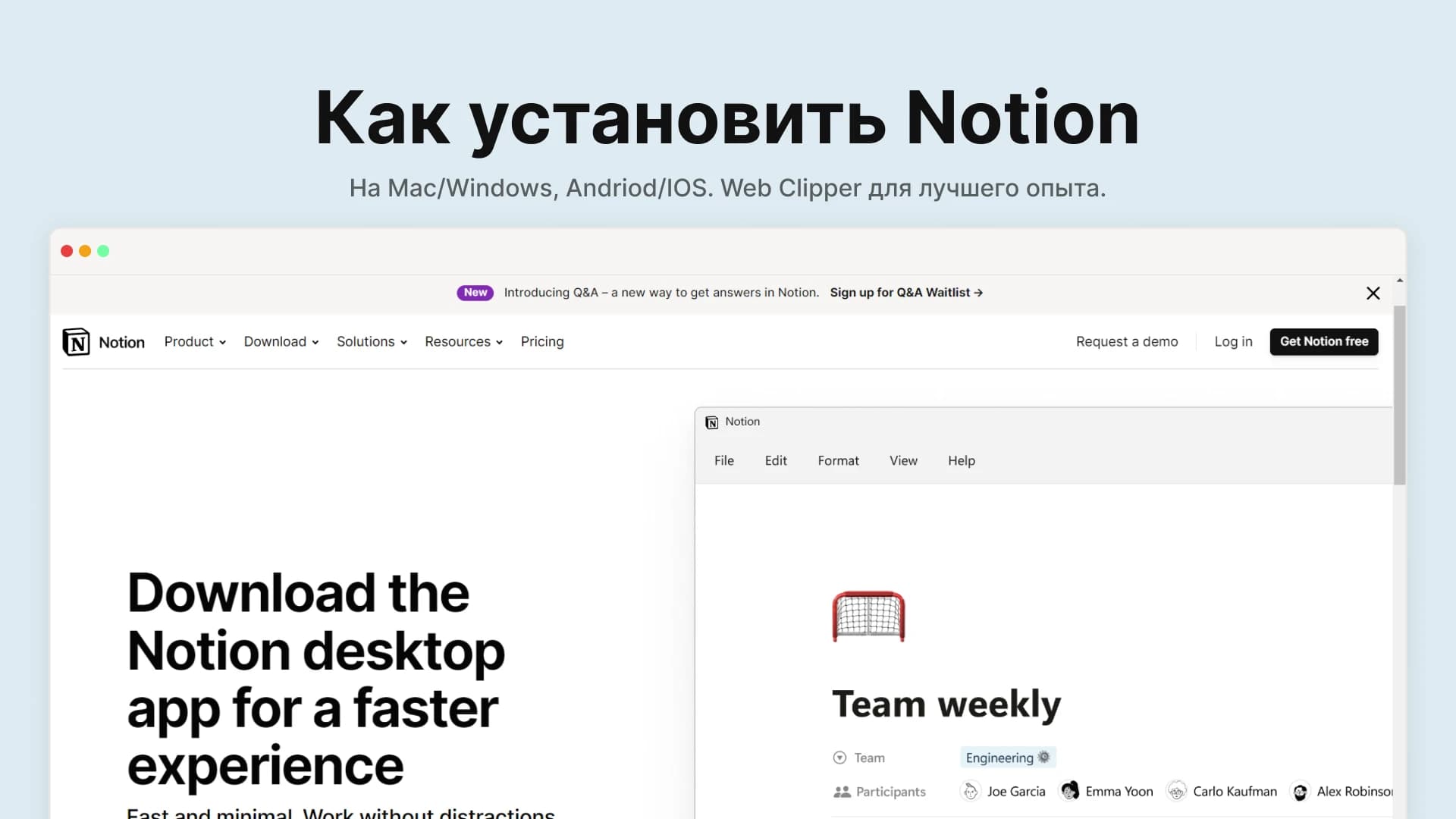Click the Team property label
The height and width of the screenshot is (819, 1456).
pos(869,758)
